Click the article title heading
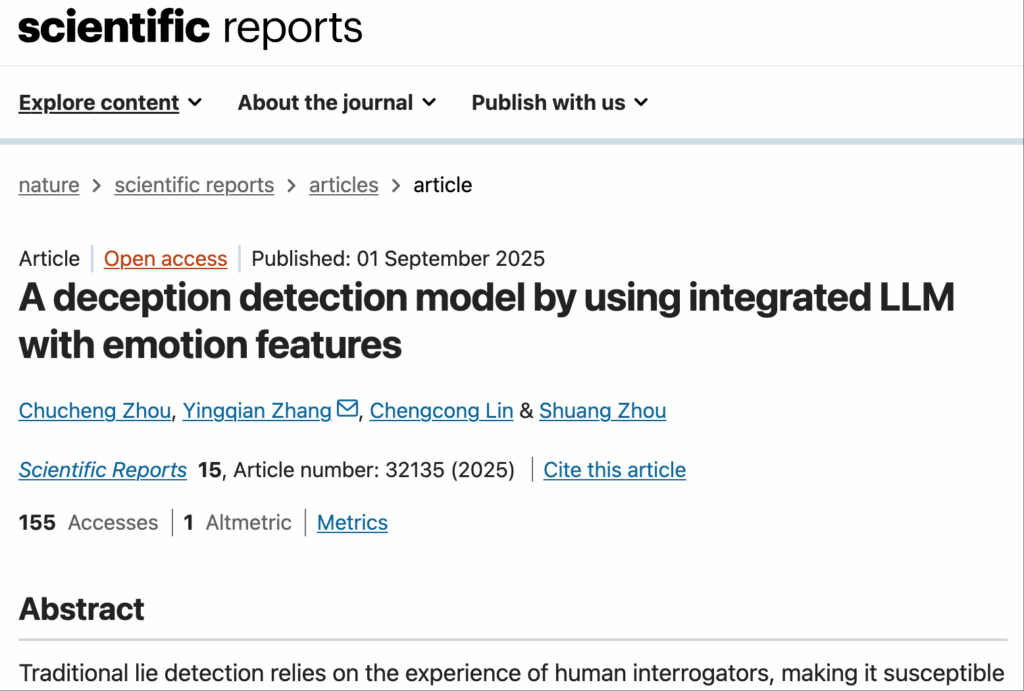 click(x=487, y=321)
